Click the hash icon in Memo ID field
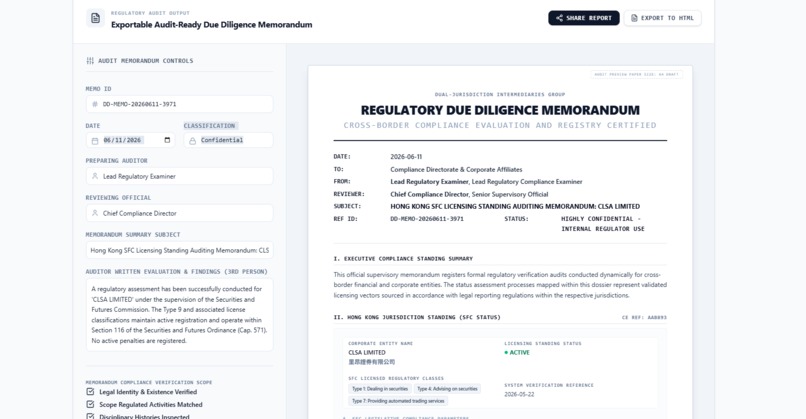The width and height of the screenshot is (806, 419). point(95,104)
